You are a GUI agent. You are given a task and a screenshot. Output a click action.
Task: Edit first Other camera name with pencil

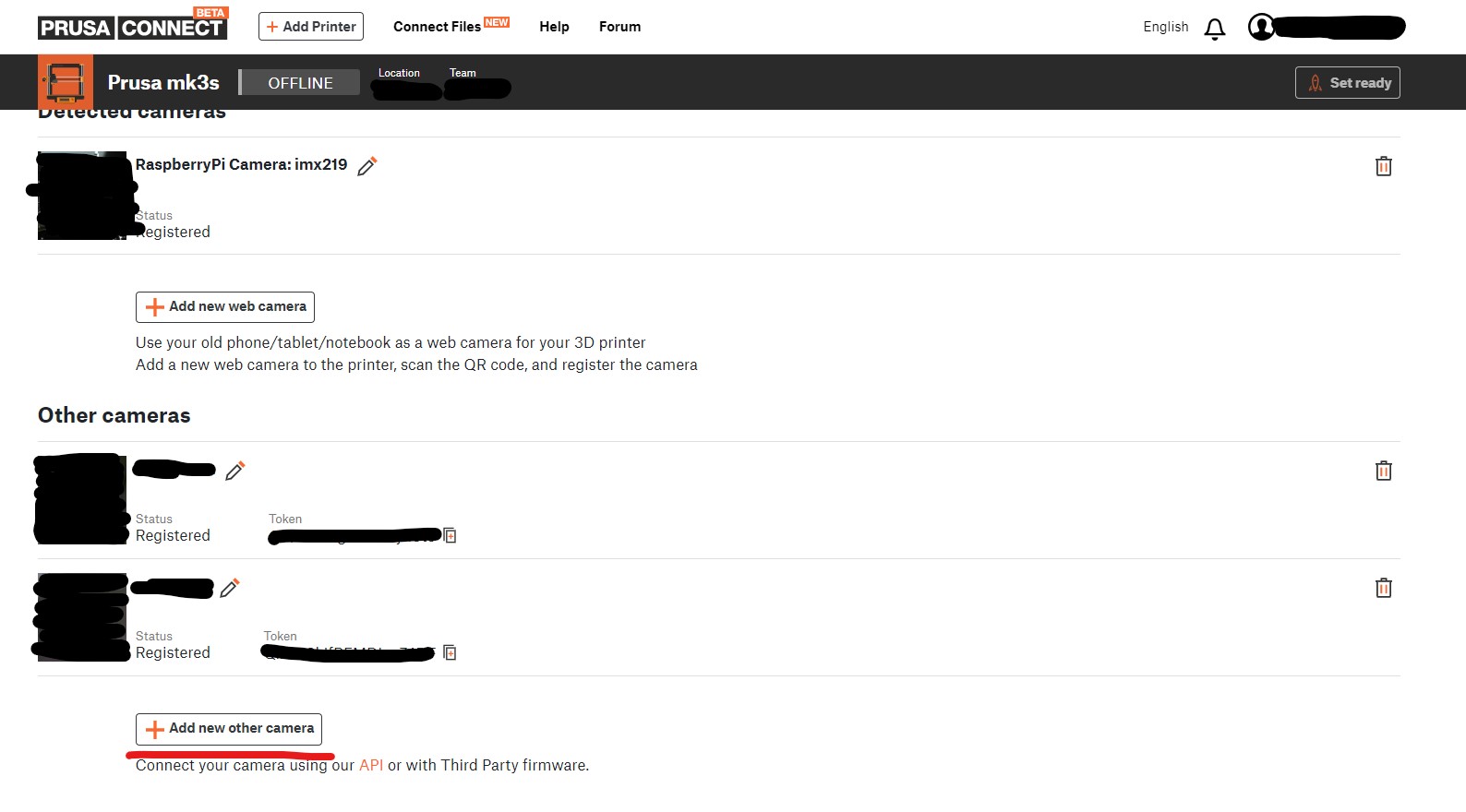(x=235, y=471)
